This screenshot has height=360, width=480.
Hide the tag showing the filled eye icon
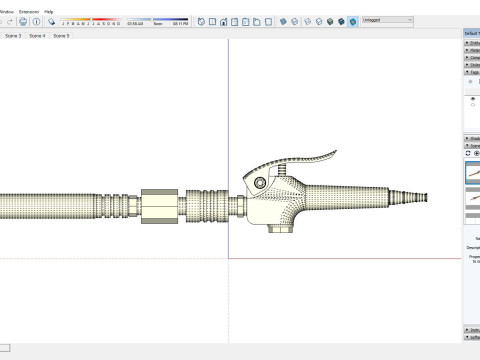point(473,99)
